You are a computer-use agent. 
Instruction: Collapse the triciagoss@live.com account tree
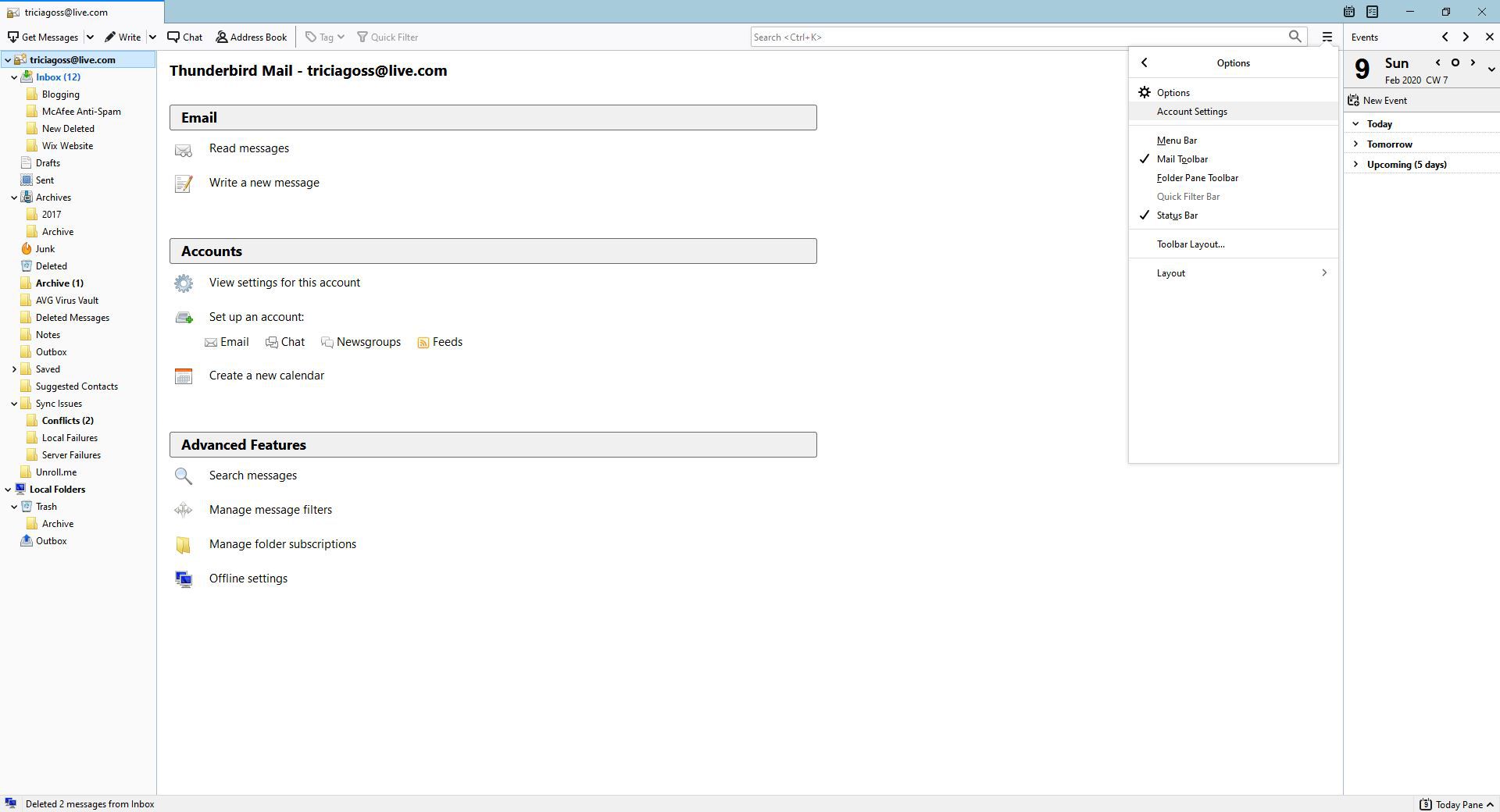(x=8, y=59)
